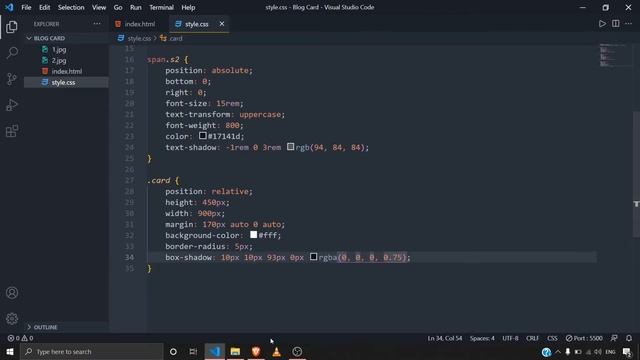Click the editor vertical scrollbar
Viewport: 640px width, 360px height.
click(636, 173)
